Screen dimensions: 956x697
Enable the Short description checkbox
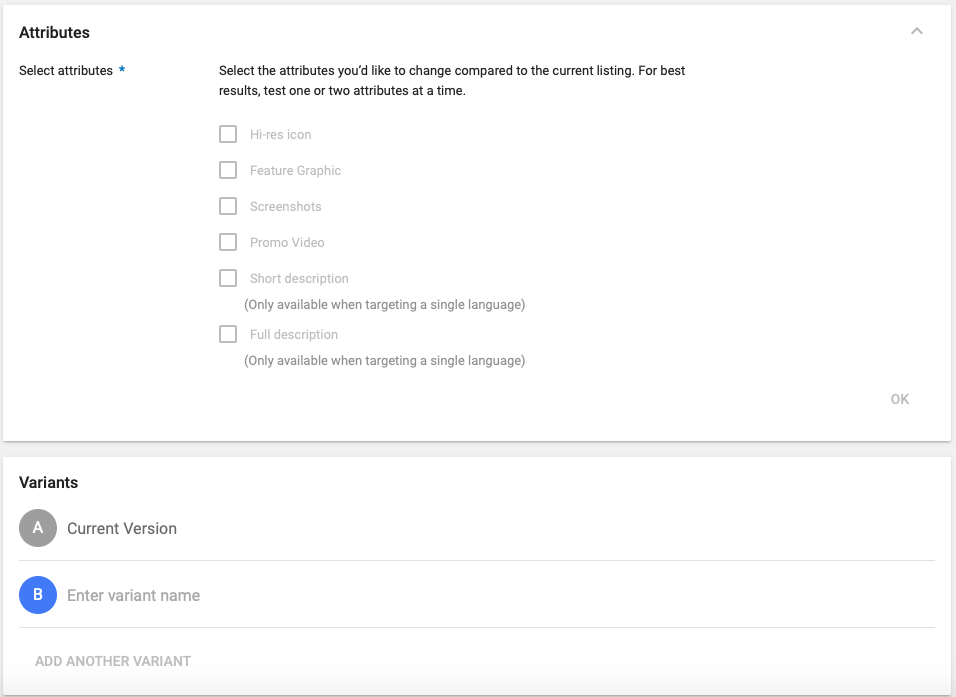click(x=227, y=277)
